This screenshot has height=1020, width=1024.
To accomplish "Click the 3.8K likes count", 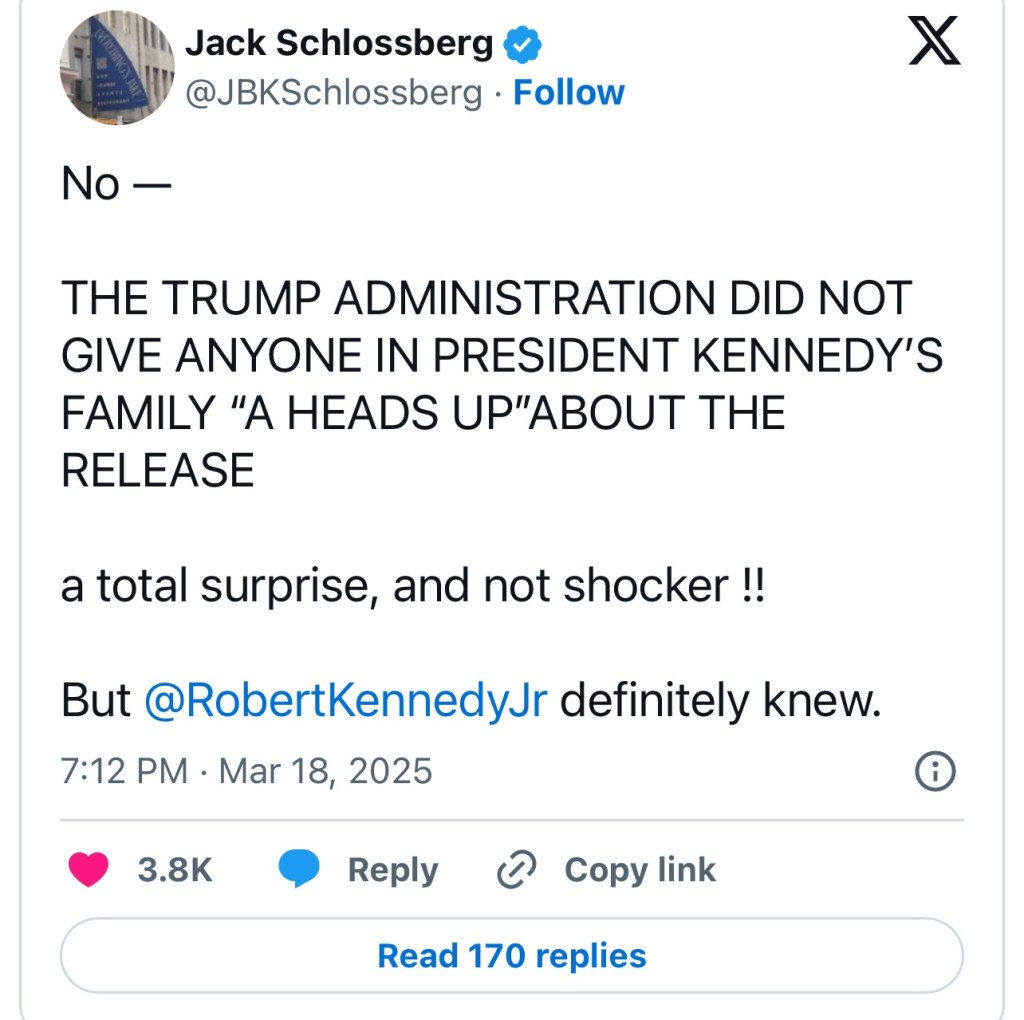I will pos(175,869).
